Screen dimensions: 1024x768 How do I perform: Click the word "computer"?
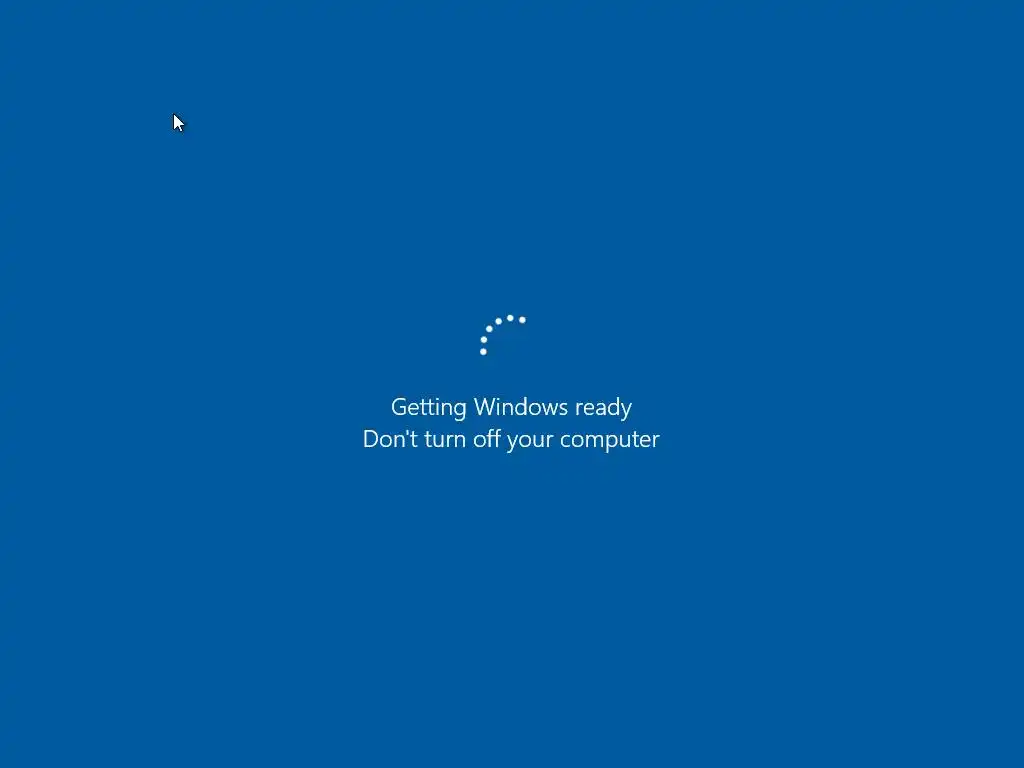click(610, 440)
